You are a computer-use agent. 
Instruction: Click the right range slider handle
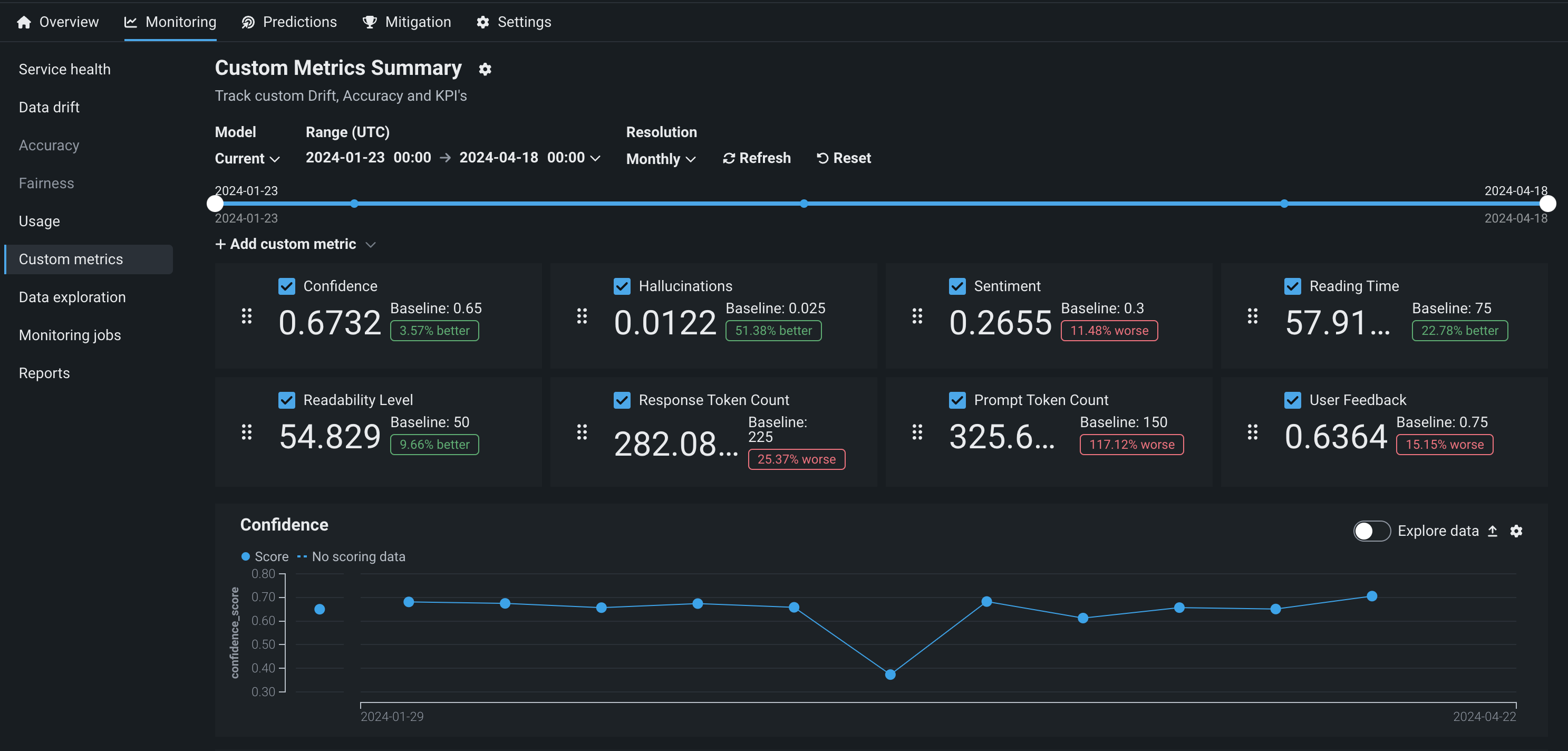click(x=1547, y=204)
